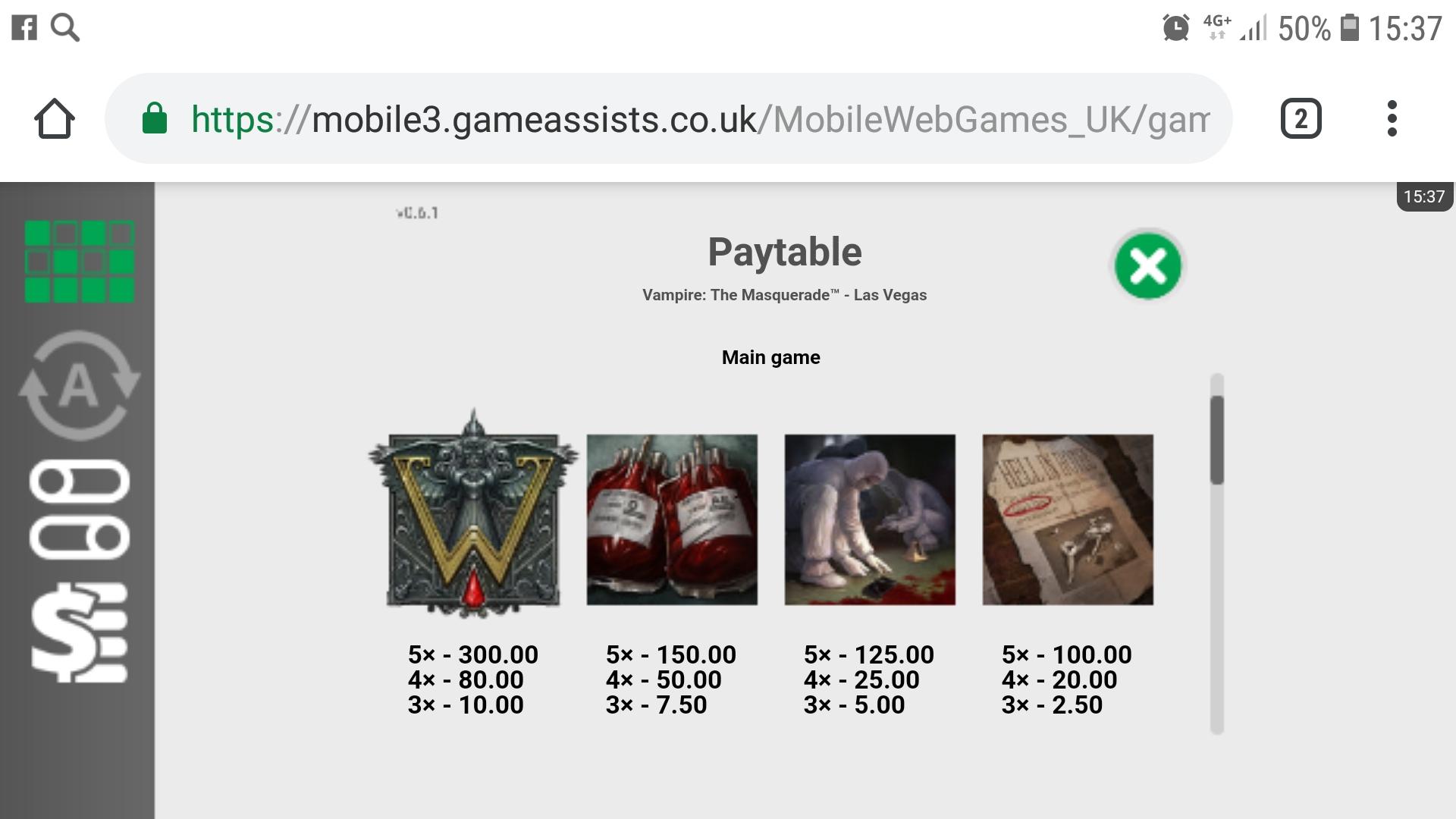The image size is (1456, 819).
Task: Tap the green padlock site security icon
Action: (155, 119)
